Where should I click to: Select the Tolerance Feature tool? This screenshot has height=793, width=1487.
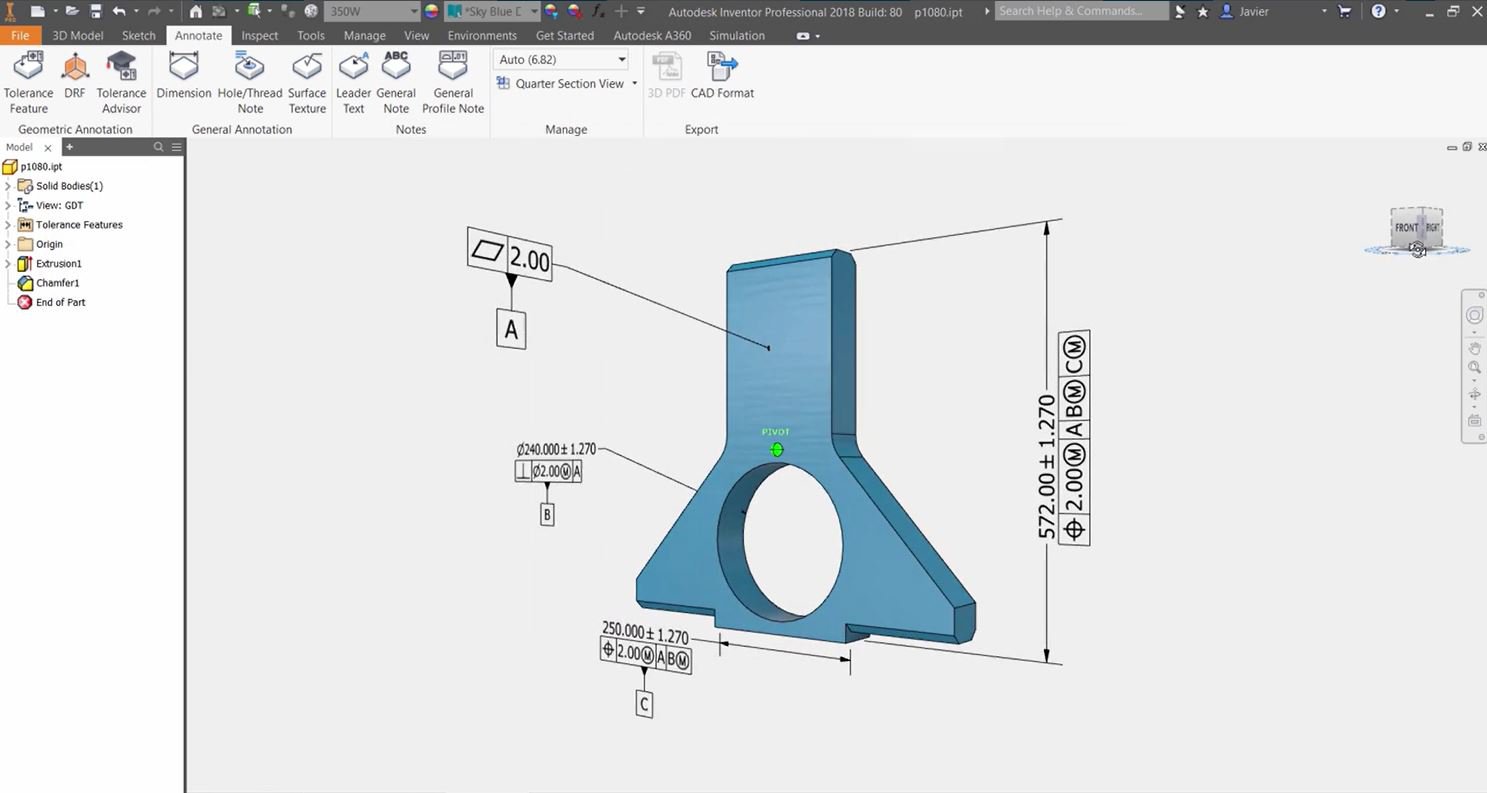point(28,83)
